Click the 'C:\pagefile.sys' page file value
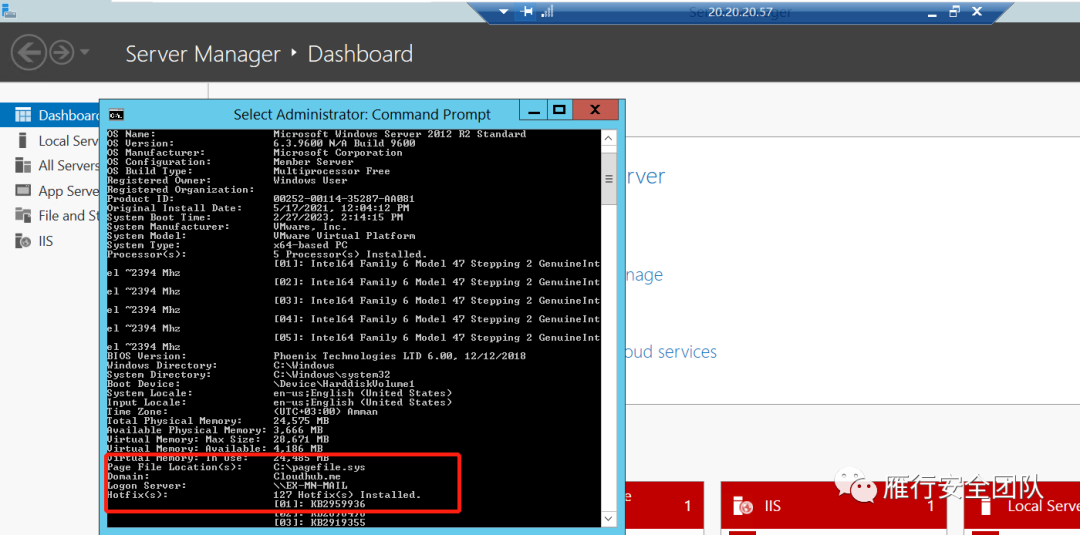 tap(319, 467)
